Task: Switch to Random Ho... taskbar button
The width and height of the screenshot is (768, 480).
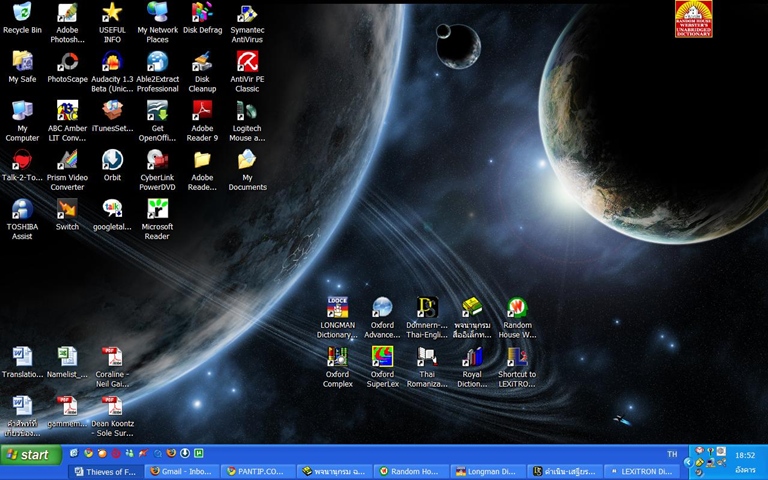Action: point(410,472)
